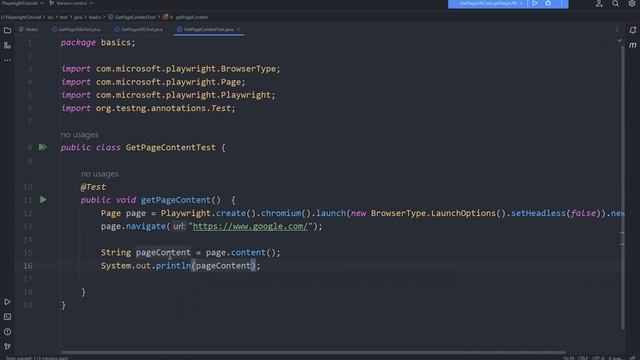The width and height of the screenshot is (640, 360).
Task: Click the getPageContent method name
Action: (x=176, y=200)
